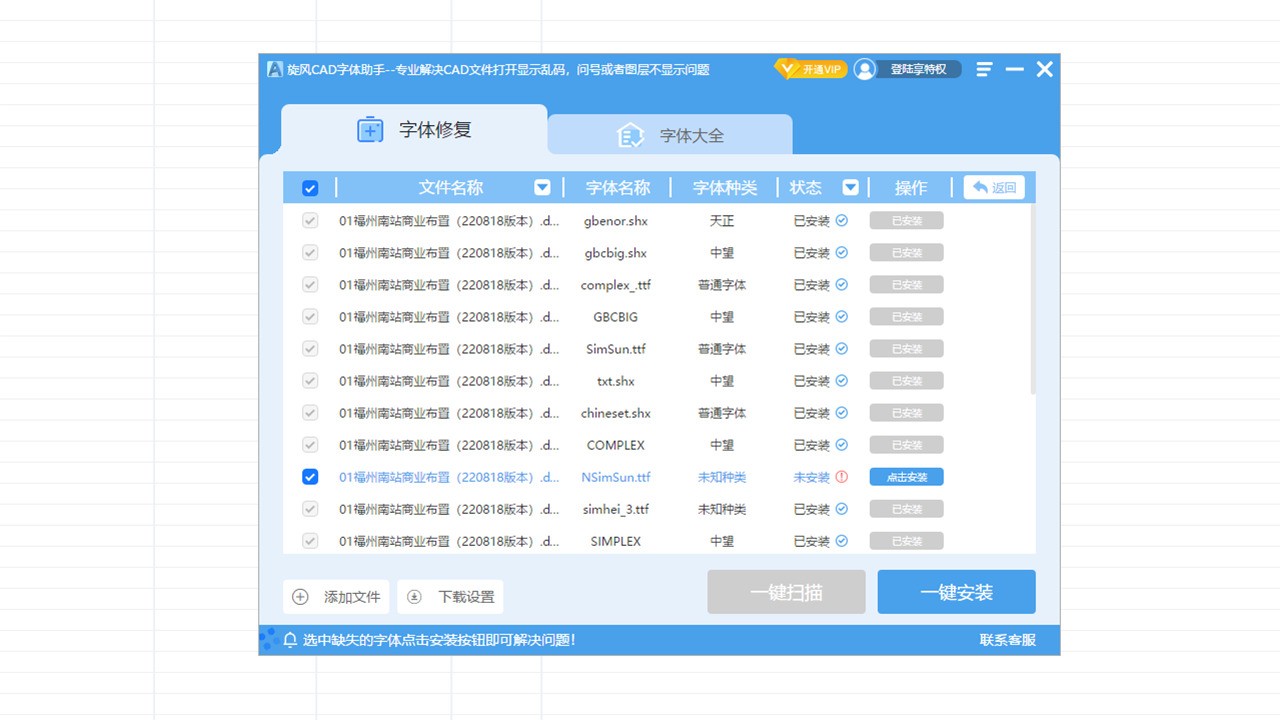Click installed checkmark icon for SIMPLEX row

tap(842, 541)
